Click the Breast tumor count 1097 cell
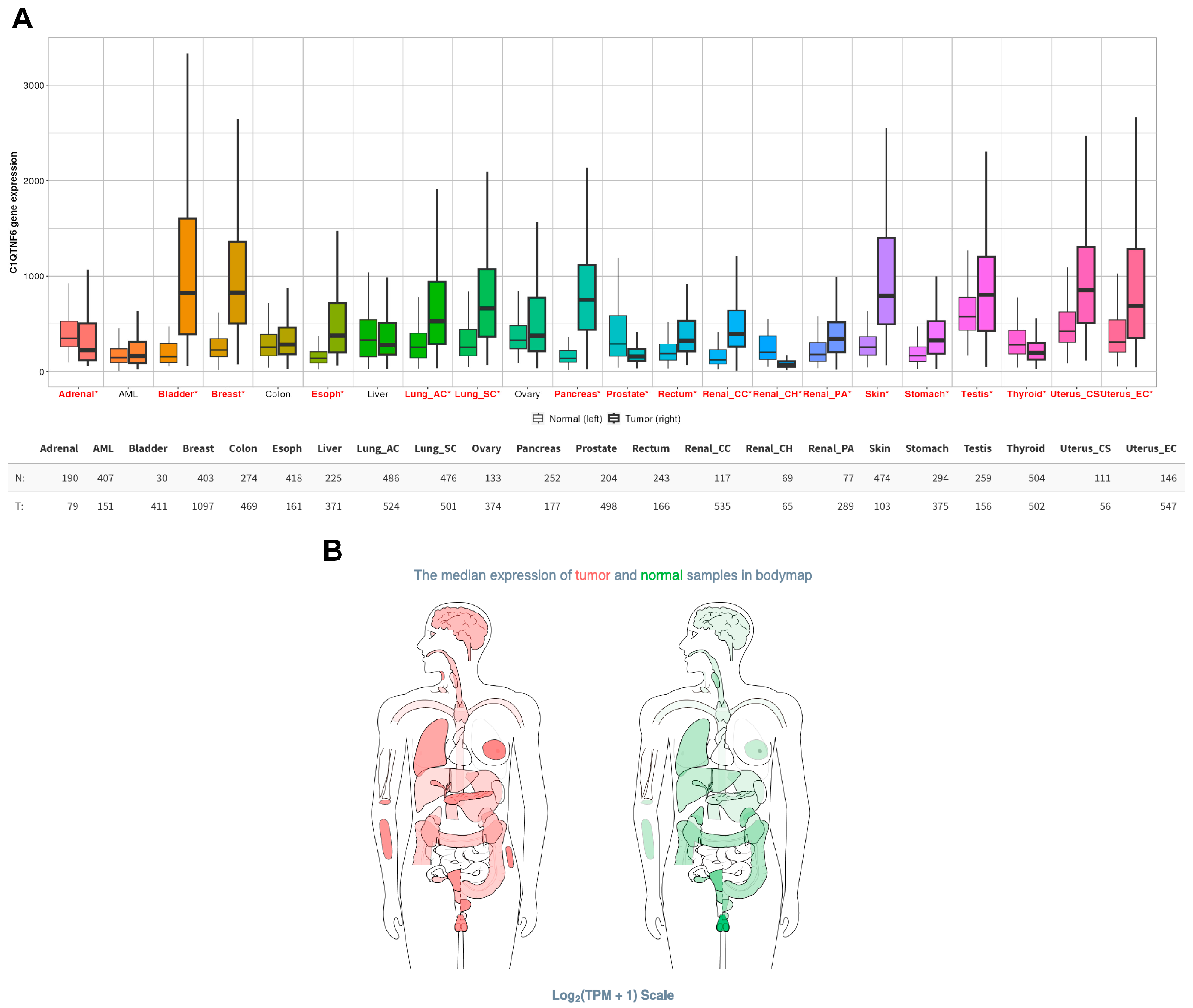This screenshot has width=1193, height=1008. click(203, 506)
